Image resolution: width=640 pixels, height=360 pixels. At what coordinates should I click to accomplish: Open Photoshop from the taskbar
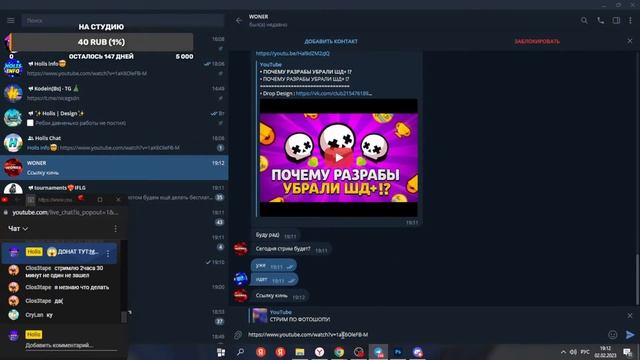click(x=398, y=352)
